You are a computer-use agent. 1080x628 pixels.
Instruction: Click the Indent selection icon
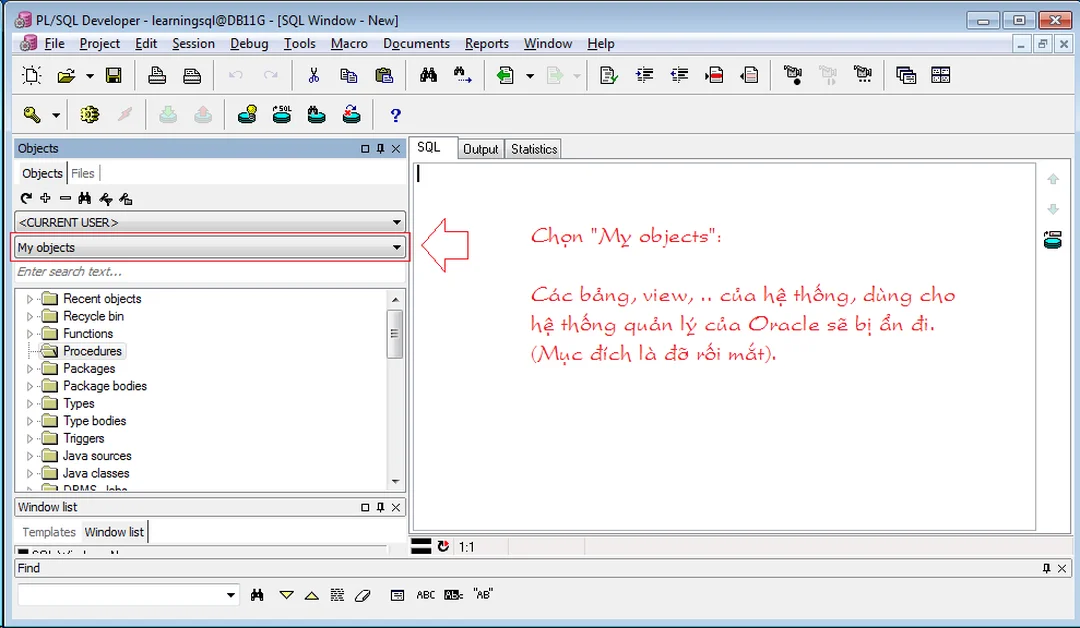click(645, 75)
